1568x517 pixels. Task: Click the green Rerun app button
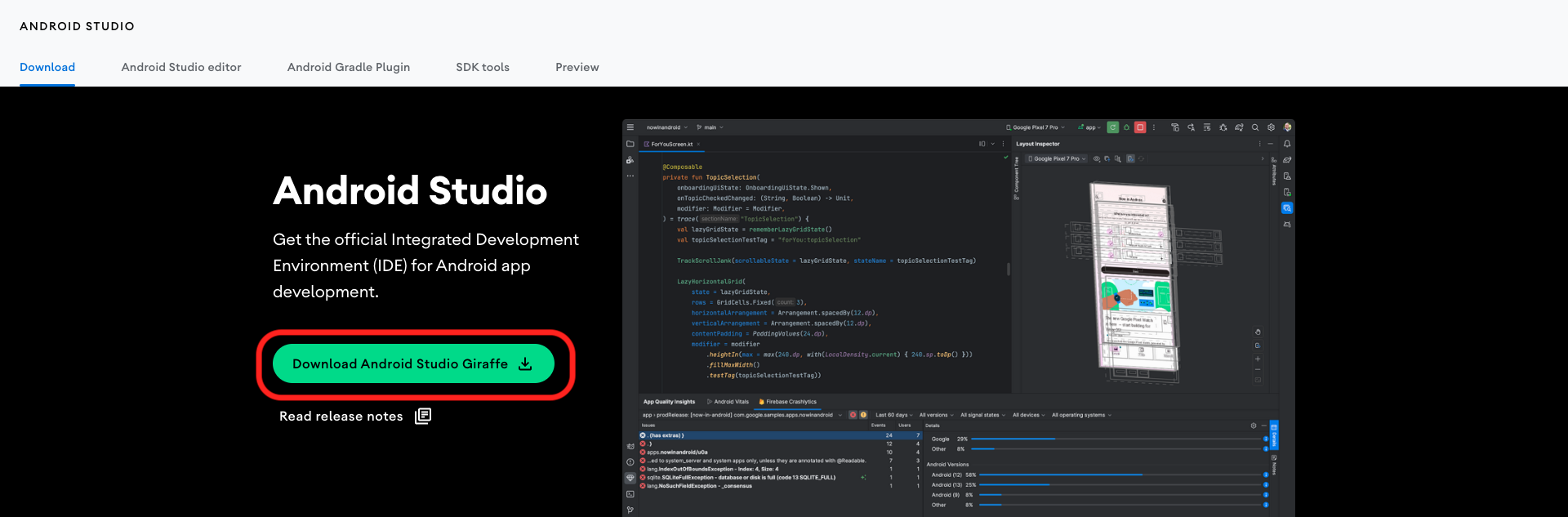tap(1113, 127)
